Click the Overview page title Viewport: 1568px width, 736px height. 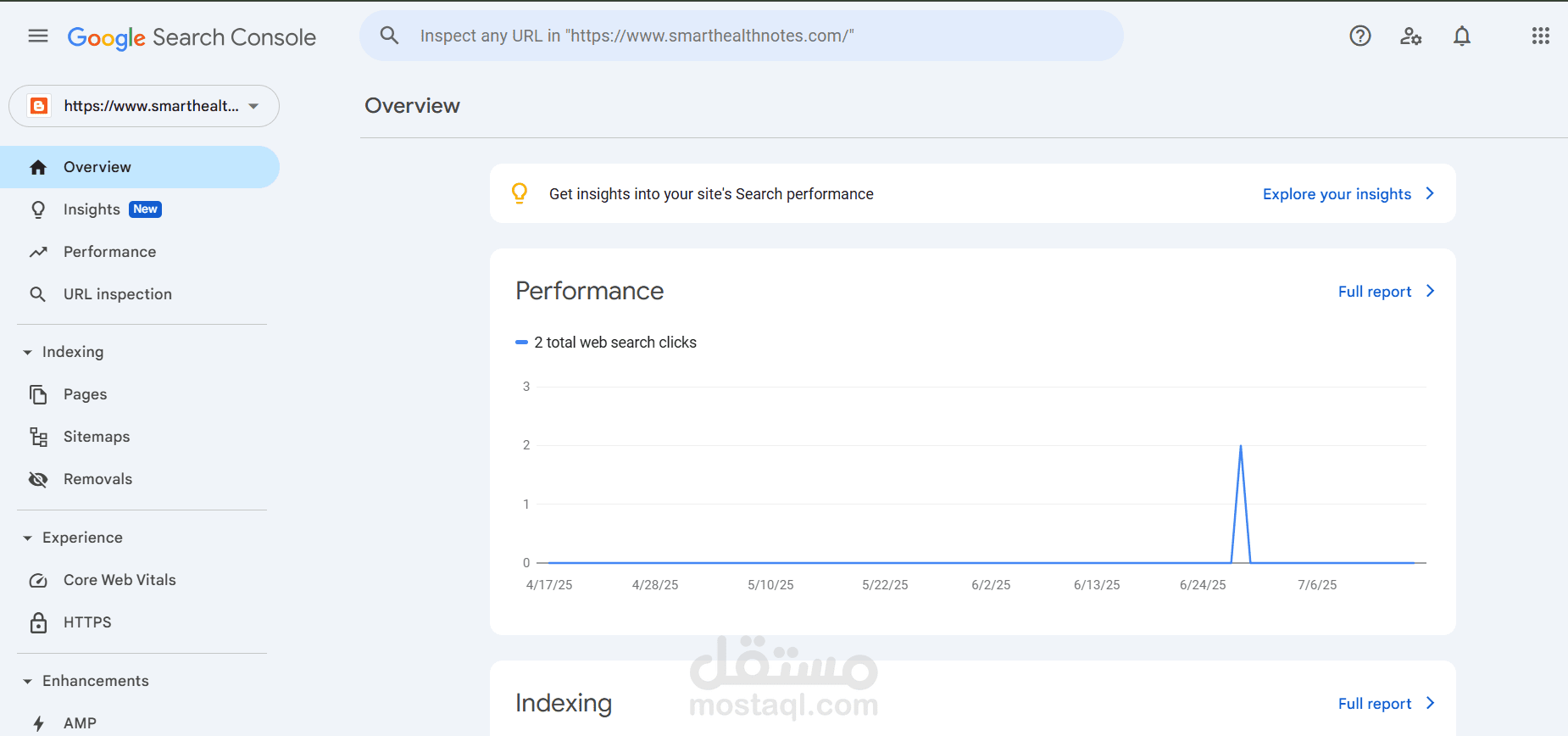tap(412, 106)
